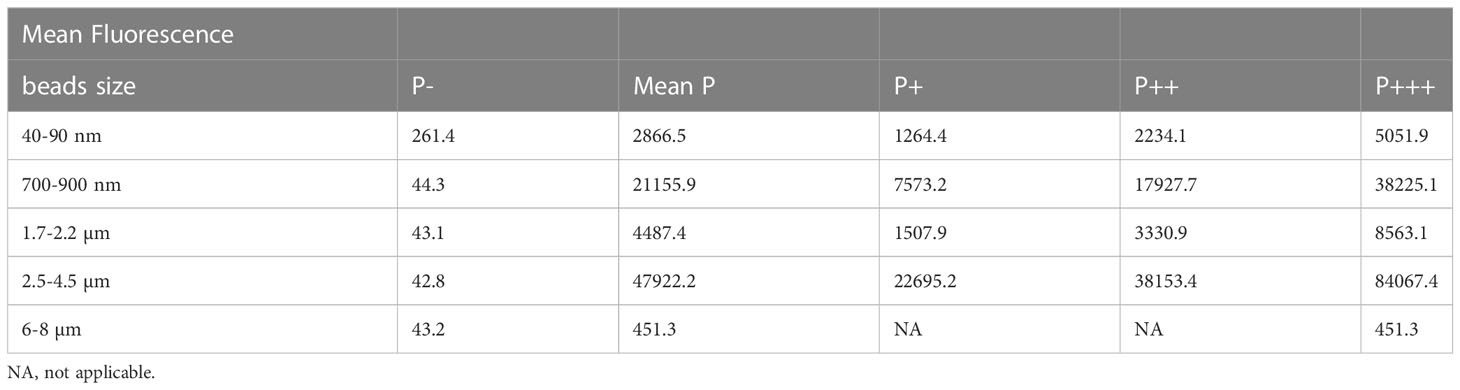Image resolution: width=1460 pixels, height=390 pixels.
Task: Click the 'P-' column header
Action: pos(422,86)
